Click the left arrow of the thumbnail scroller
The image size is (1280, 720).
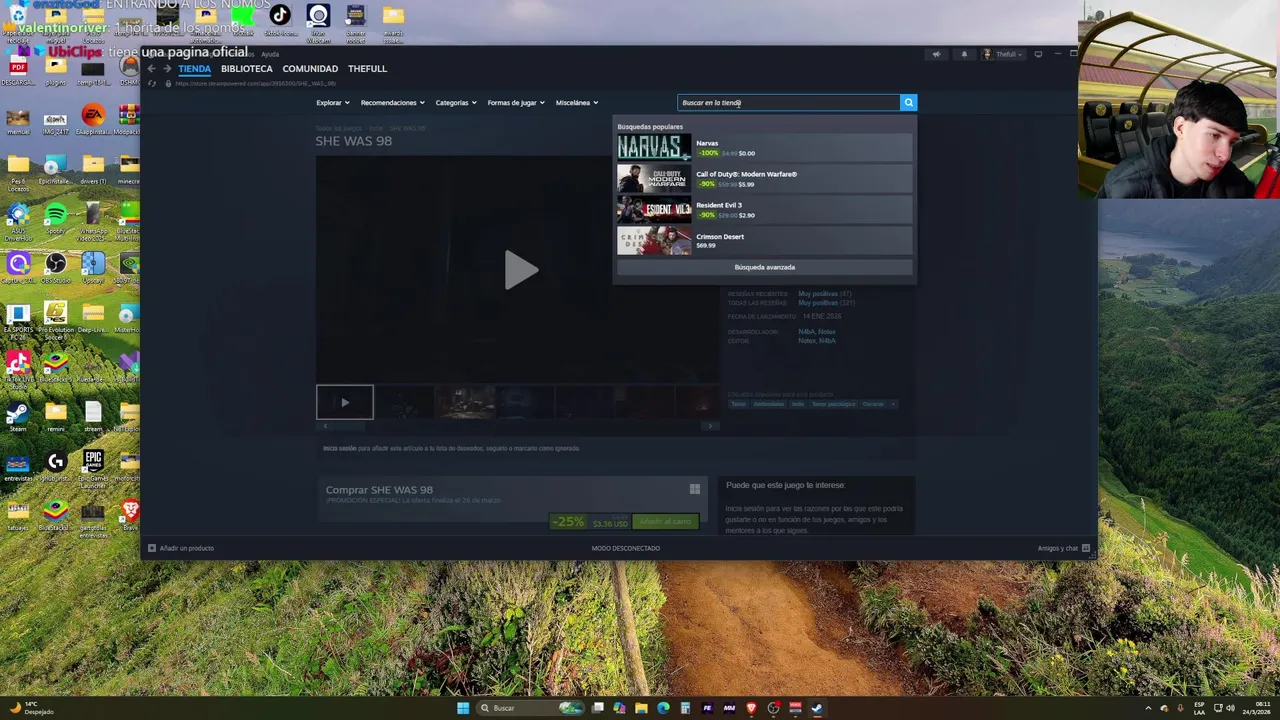pyautogui.click(x=325, y=426)
